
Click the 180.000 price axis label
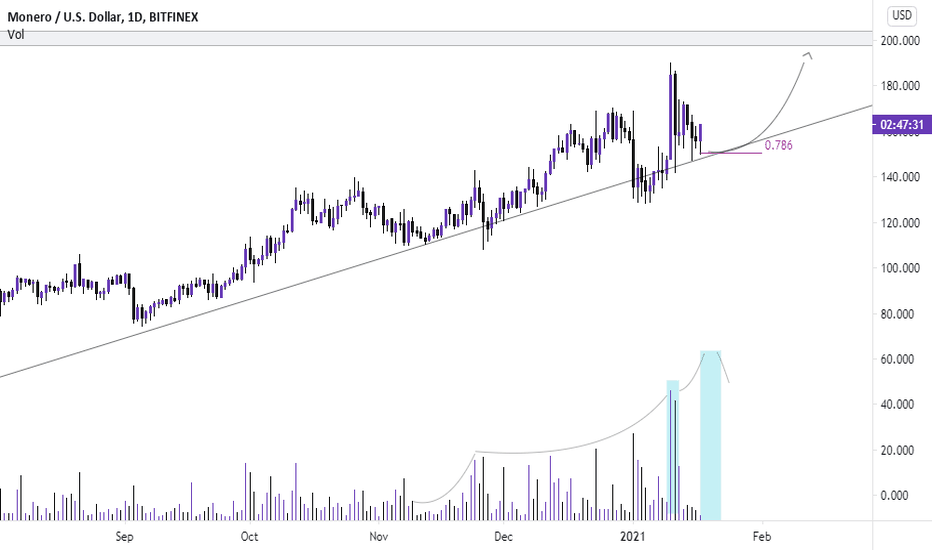click(x=900, y=86)
